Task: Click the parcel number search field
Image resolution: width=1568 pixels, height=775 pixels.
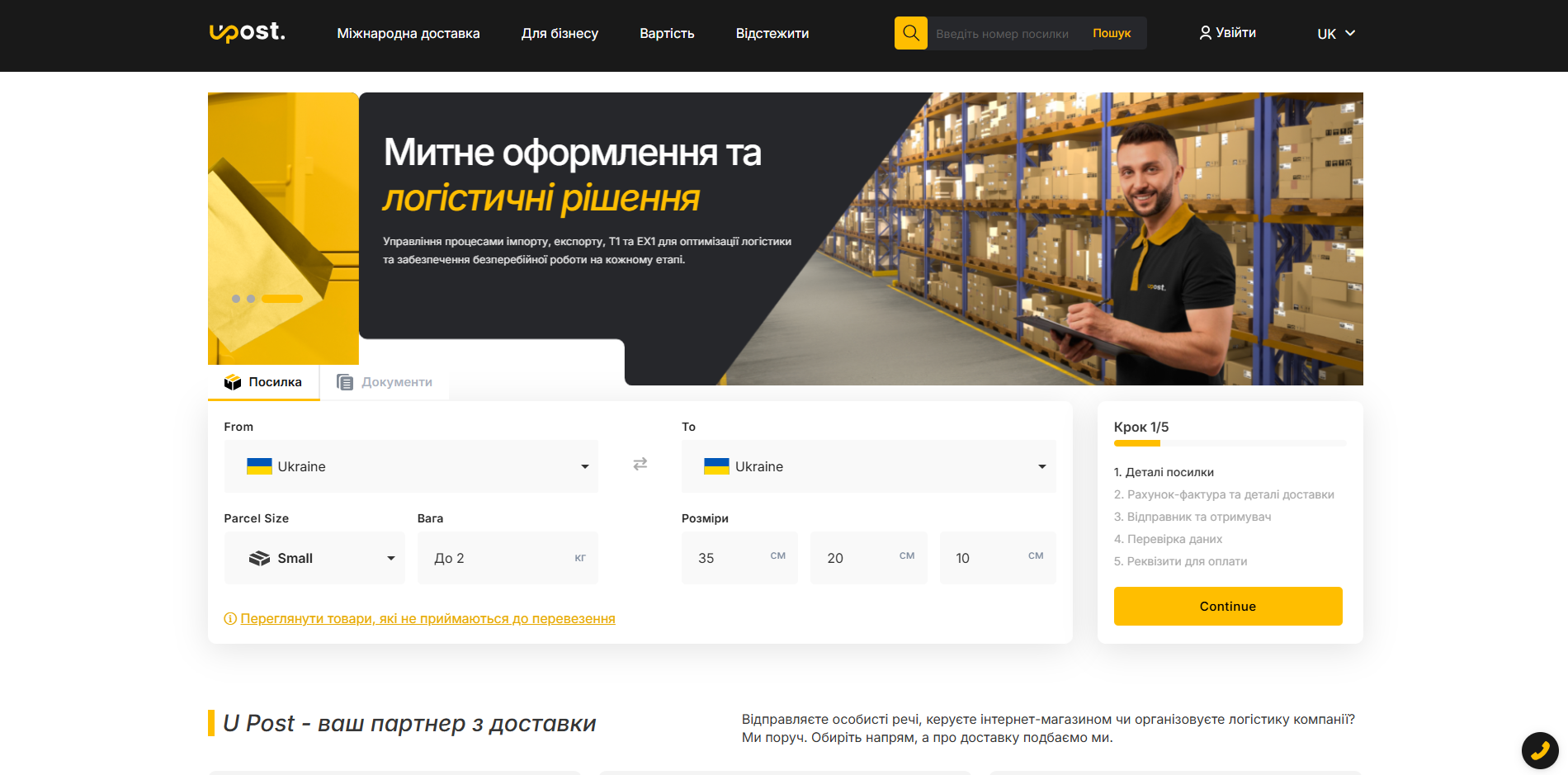Action: [1003, 33]
